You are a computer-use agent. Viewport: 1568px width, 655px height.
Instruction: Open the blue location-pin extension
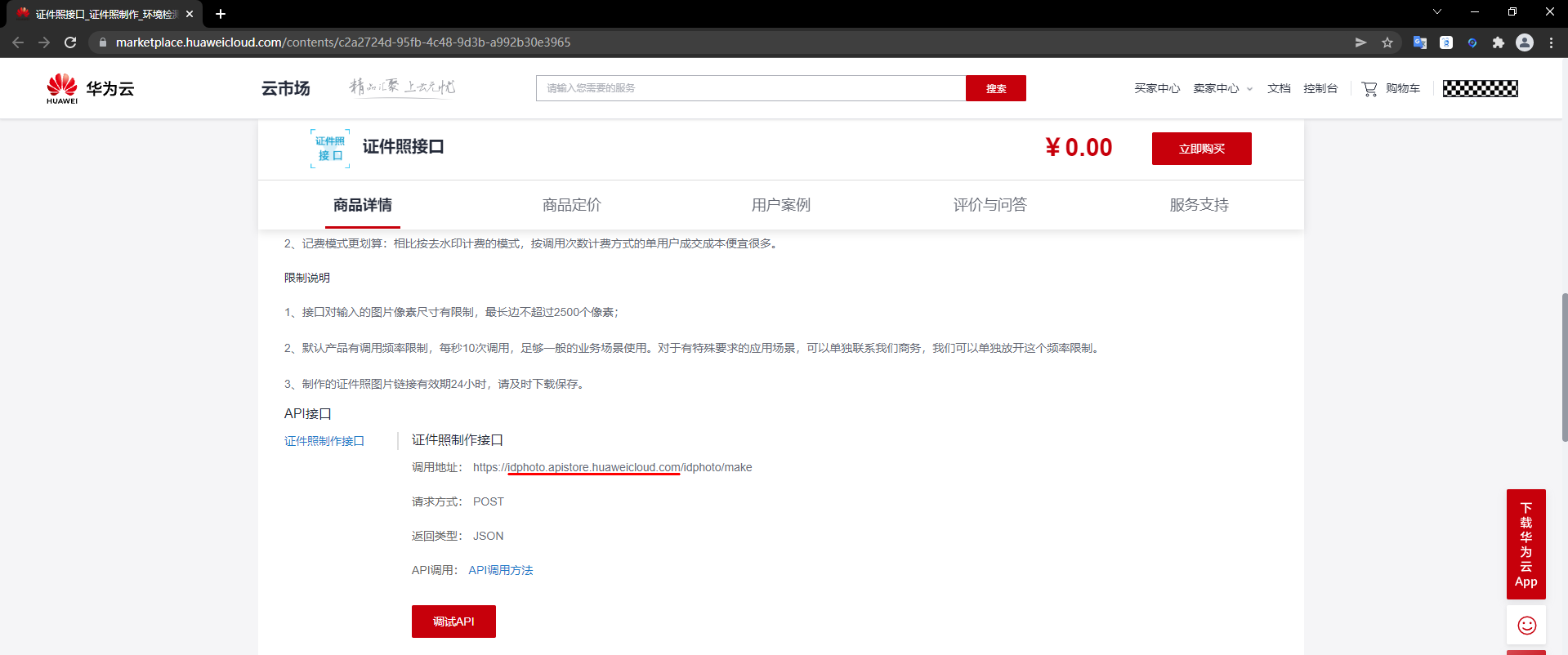tap(1472, 42)
